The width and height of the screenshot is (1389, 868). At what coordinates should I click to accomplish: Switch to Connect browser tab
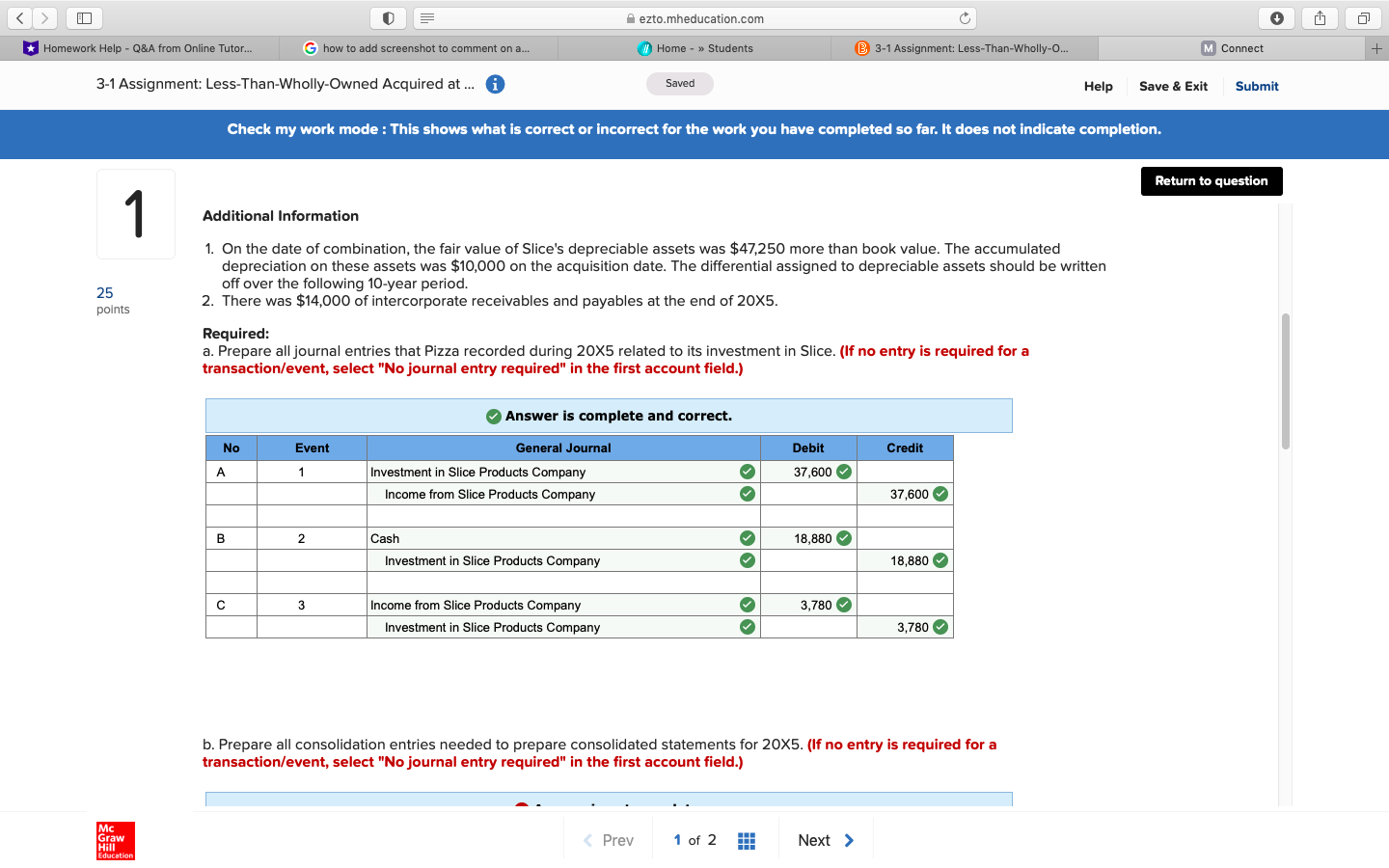point(1232,48)
